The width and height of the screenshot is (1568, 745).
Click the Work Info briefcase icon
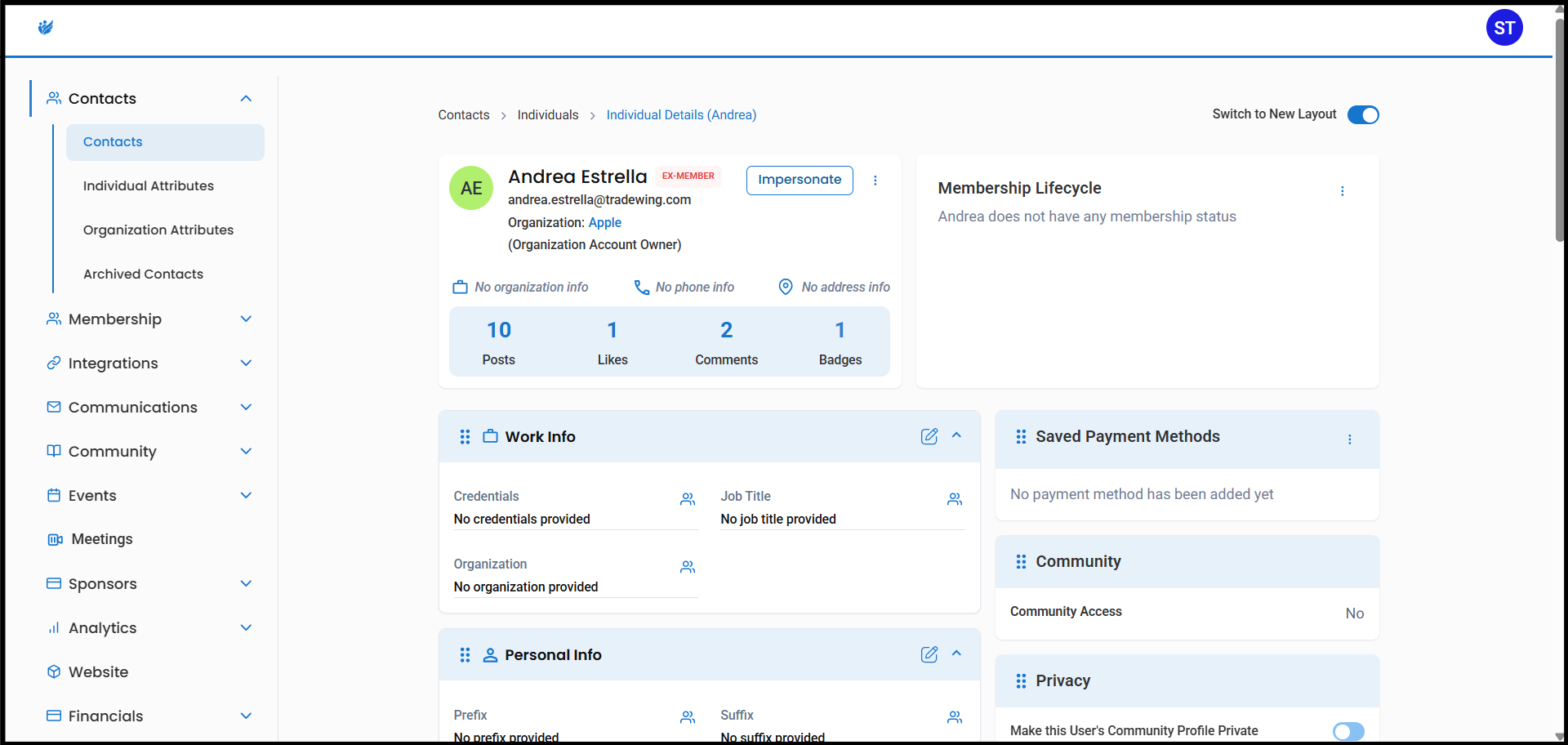pyautogui.click(x=490, y=436)
